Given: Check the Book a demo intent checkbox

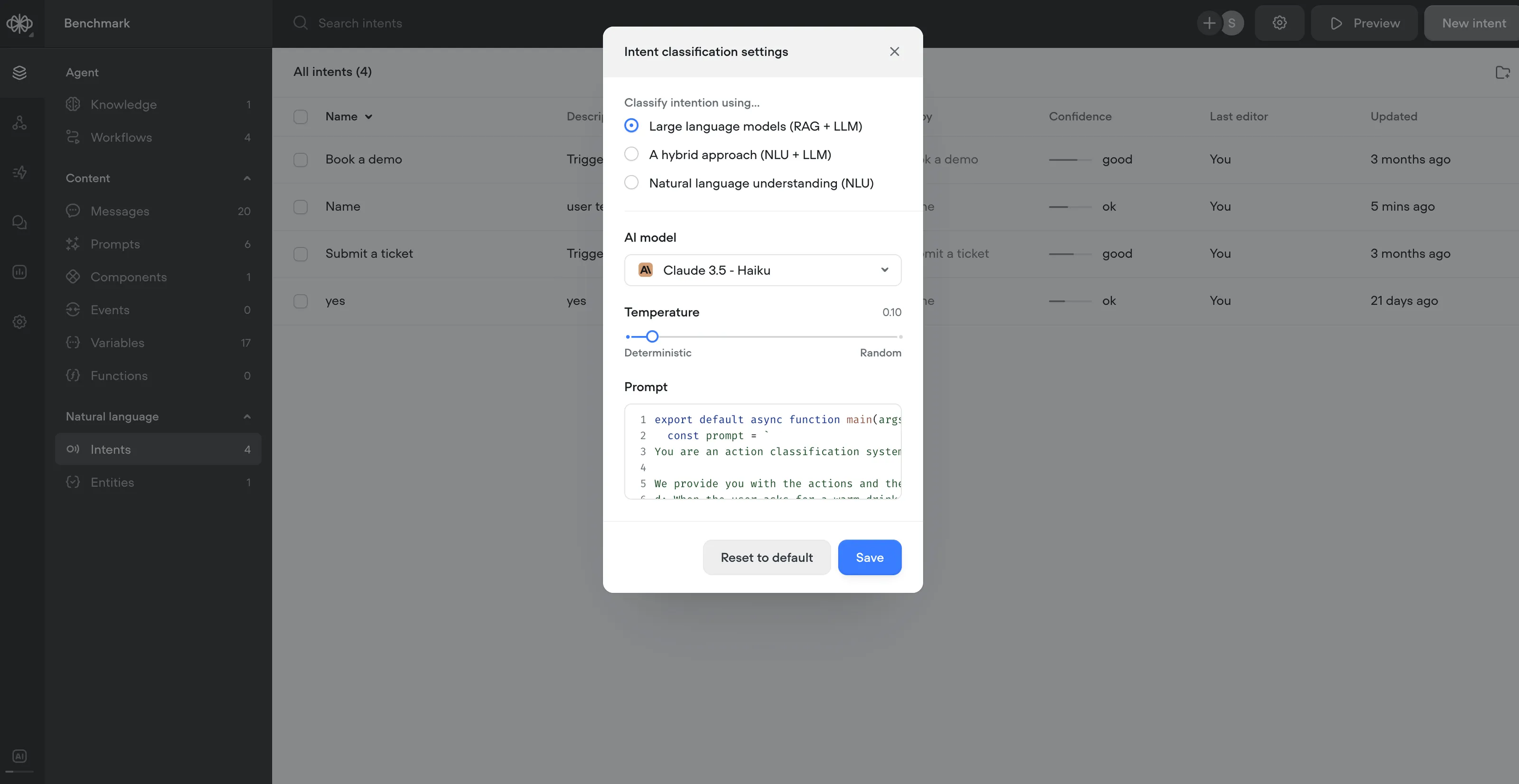Looking at the screenshot, I should 301,160.
